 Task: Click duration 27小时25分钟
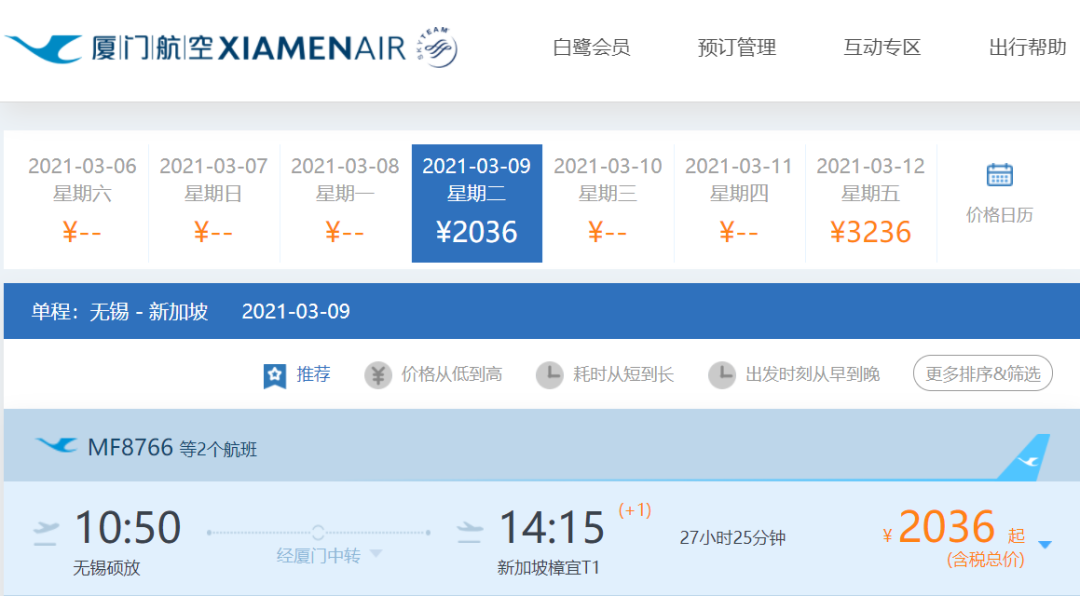coord(732,537)
